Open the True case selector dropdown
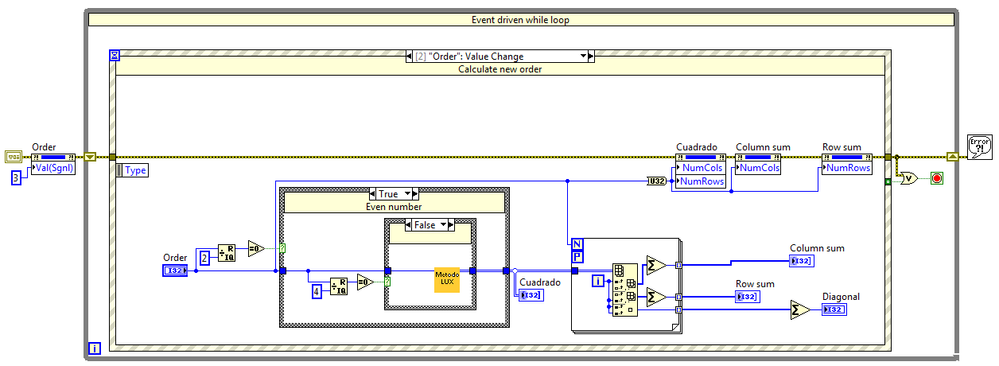 click(409, 193)
